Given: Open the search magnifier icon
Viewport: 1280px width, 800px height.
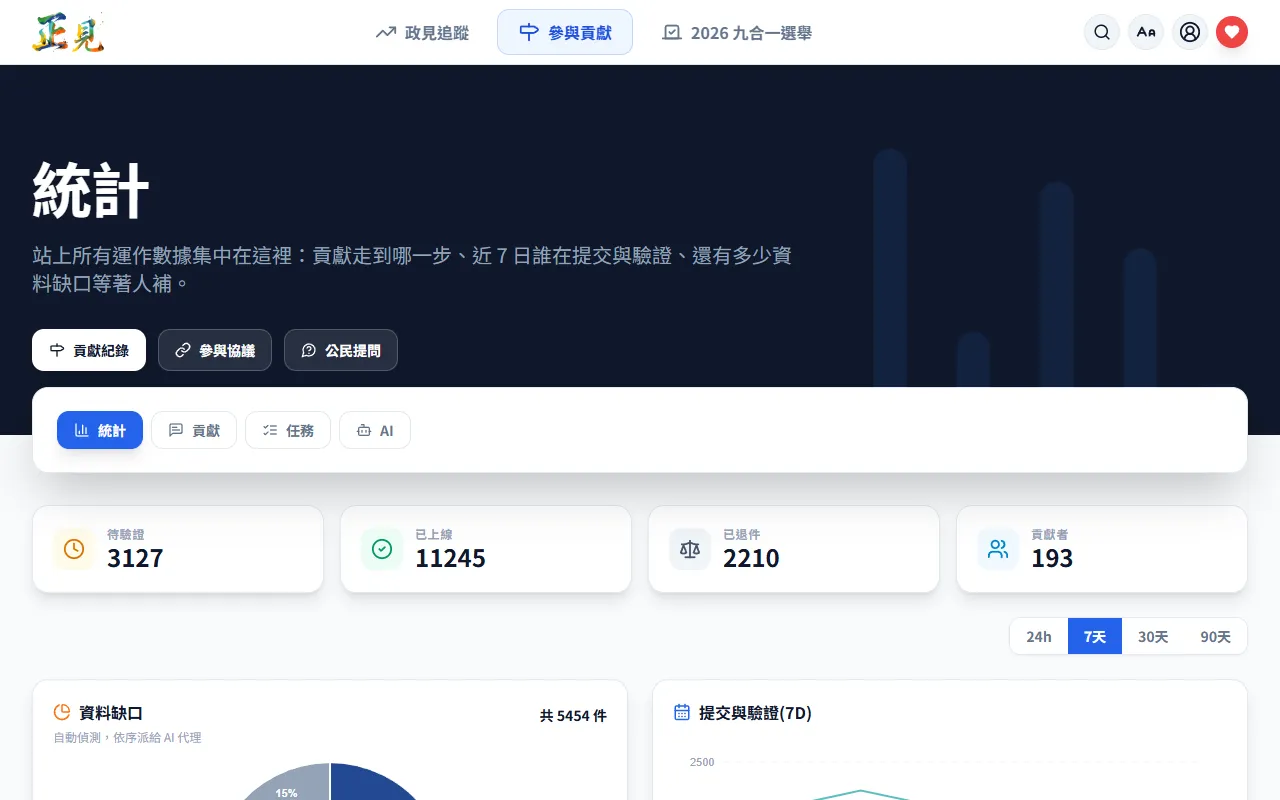Looking at the screenshot, I should [1102, 32].
